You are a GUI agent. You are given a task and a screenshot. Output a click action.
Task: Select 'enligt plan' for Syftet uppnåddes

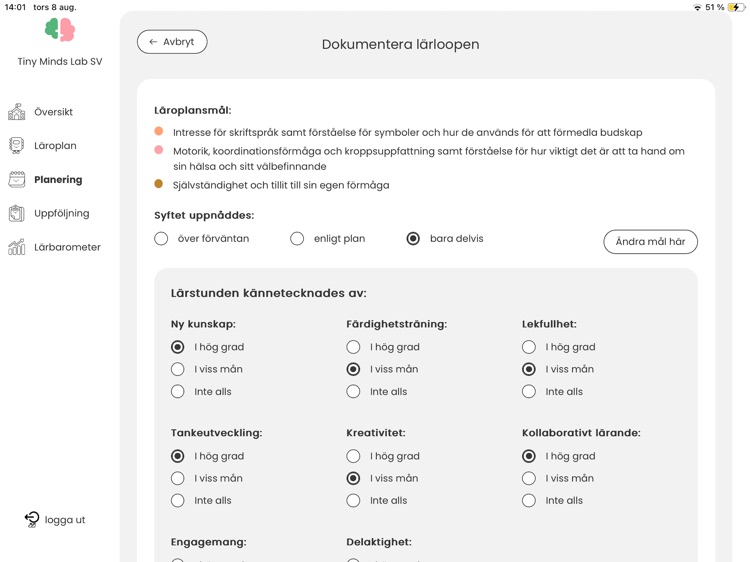(x=297, y=238)
